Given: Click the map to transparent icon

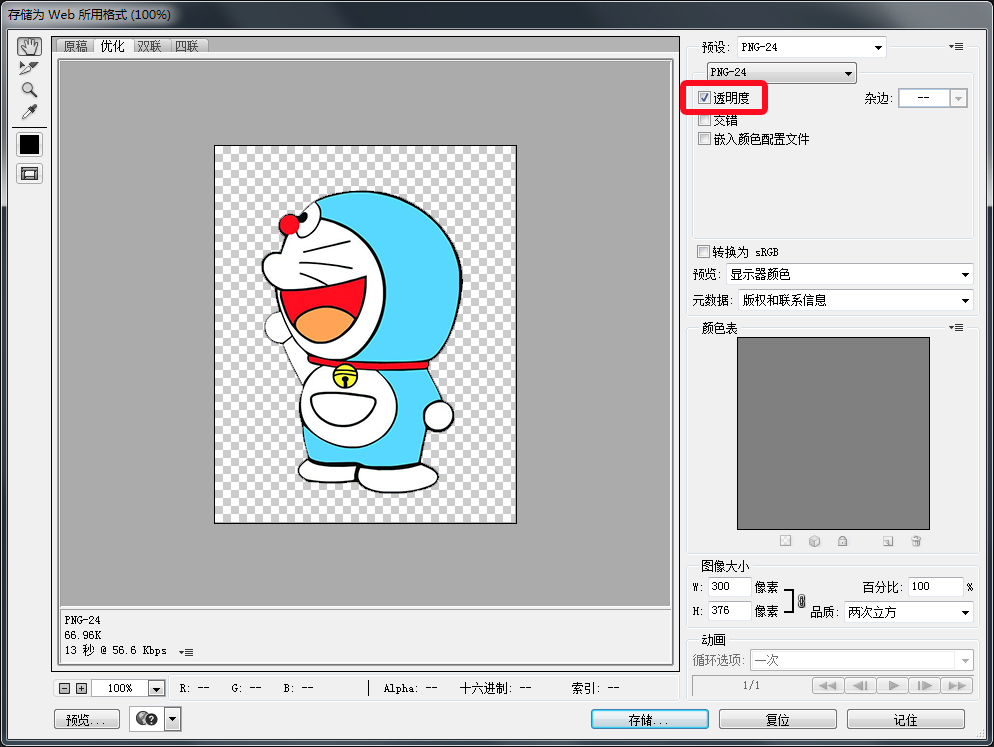Looking at the screenshot, I should click(785, 541).
